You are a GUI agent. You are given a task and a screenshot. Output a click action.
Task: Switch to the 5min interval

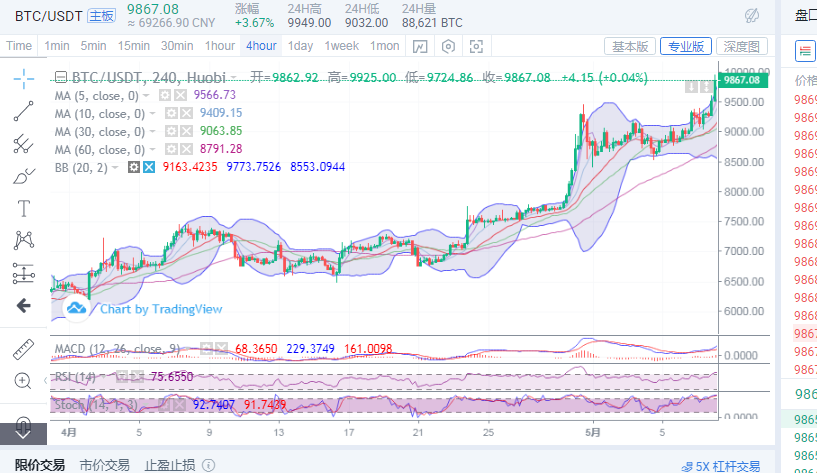(x=93, y=46)
